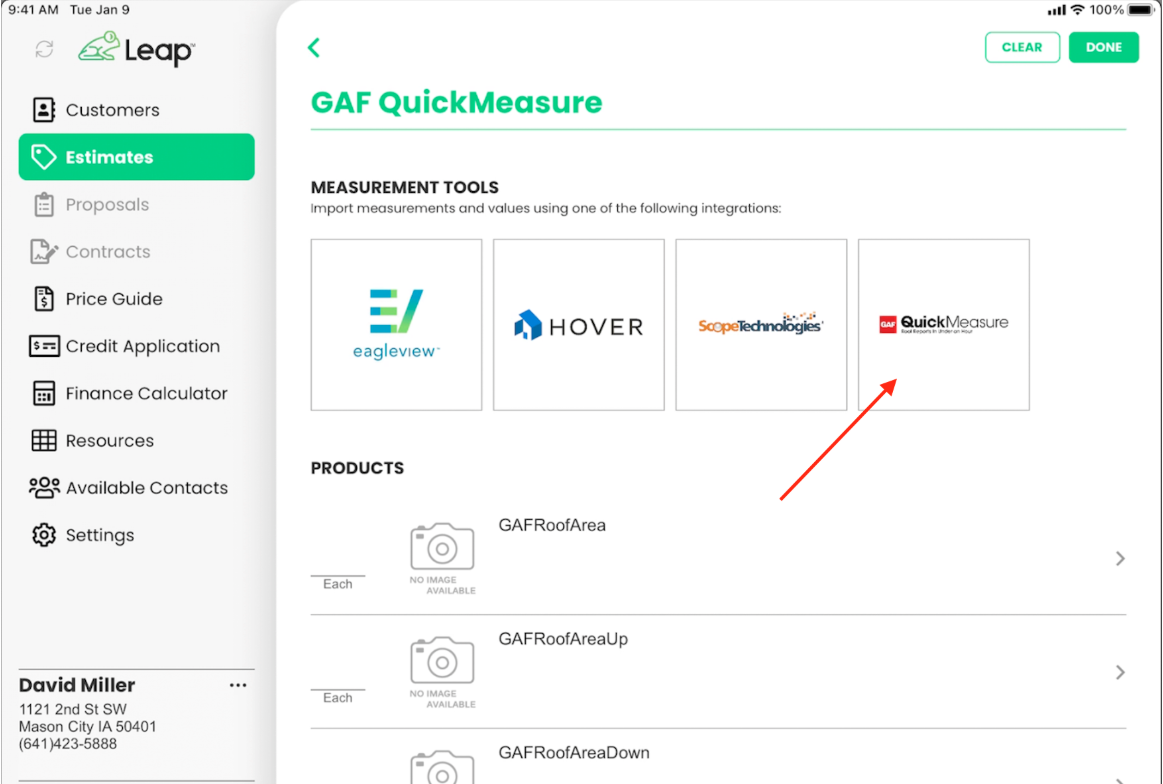Open options for David Miller via ellipsis
Image resolution: width=1163 pixels, height=784 pixels.
[238, 684]
